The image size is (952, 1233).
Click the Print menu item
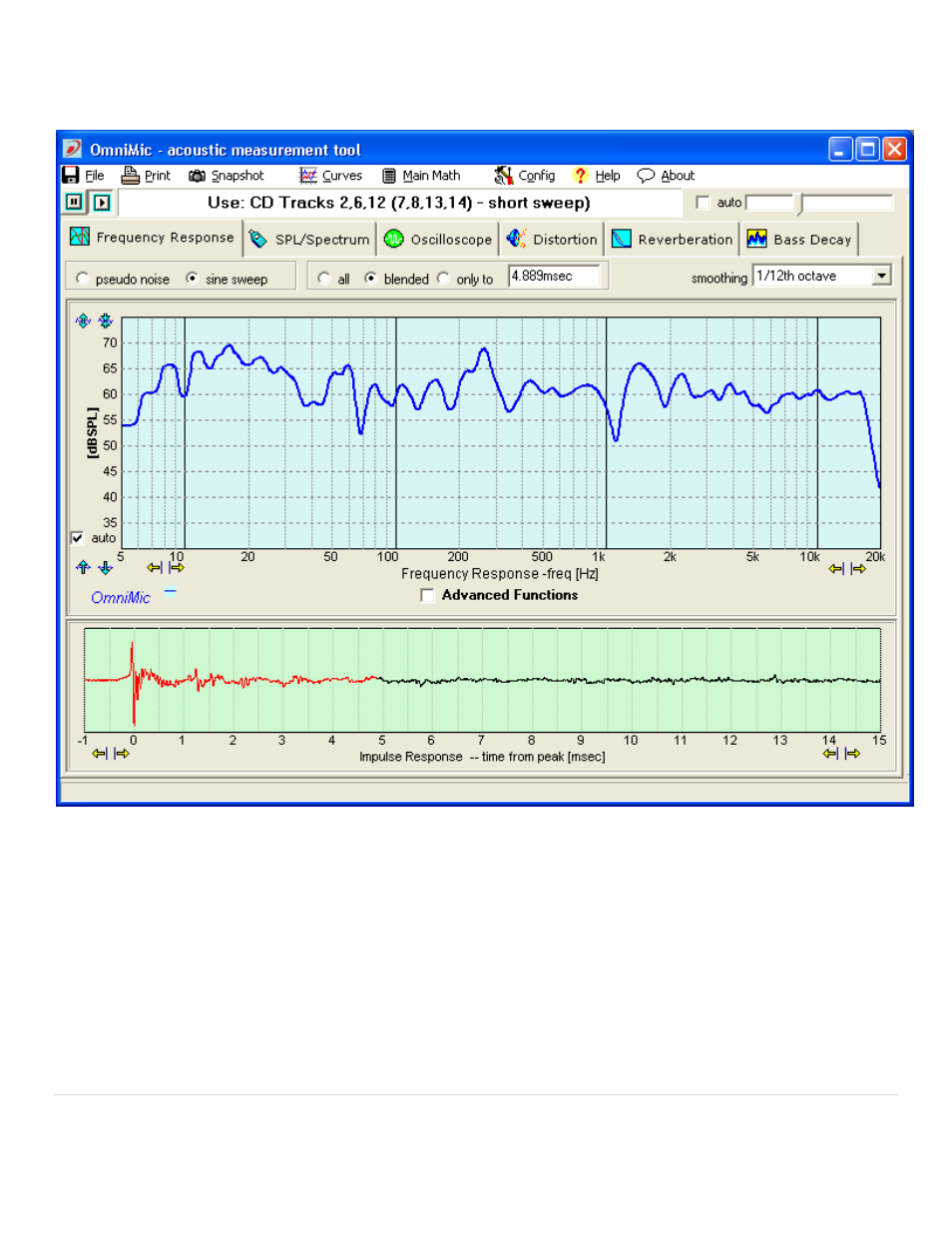point(158,176)
